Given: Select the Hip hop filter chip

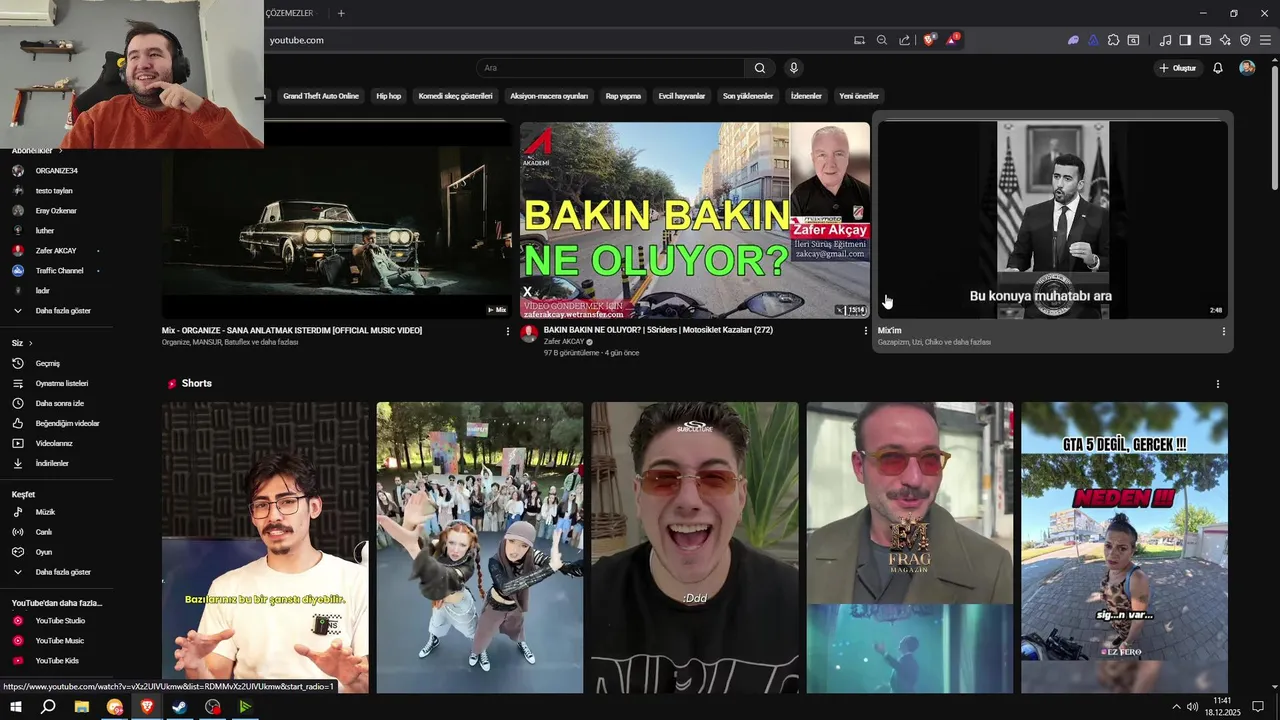Looking at the screenshot, I should [388, 96].
